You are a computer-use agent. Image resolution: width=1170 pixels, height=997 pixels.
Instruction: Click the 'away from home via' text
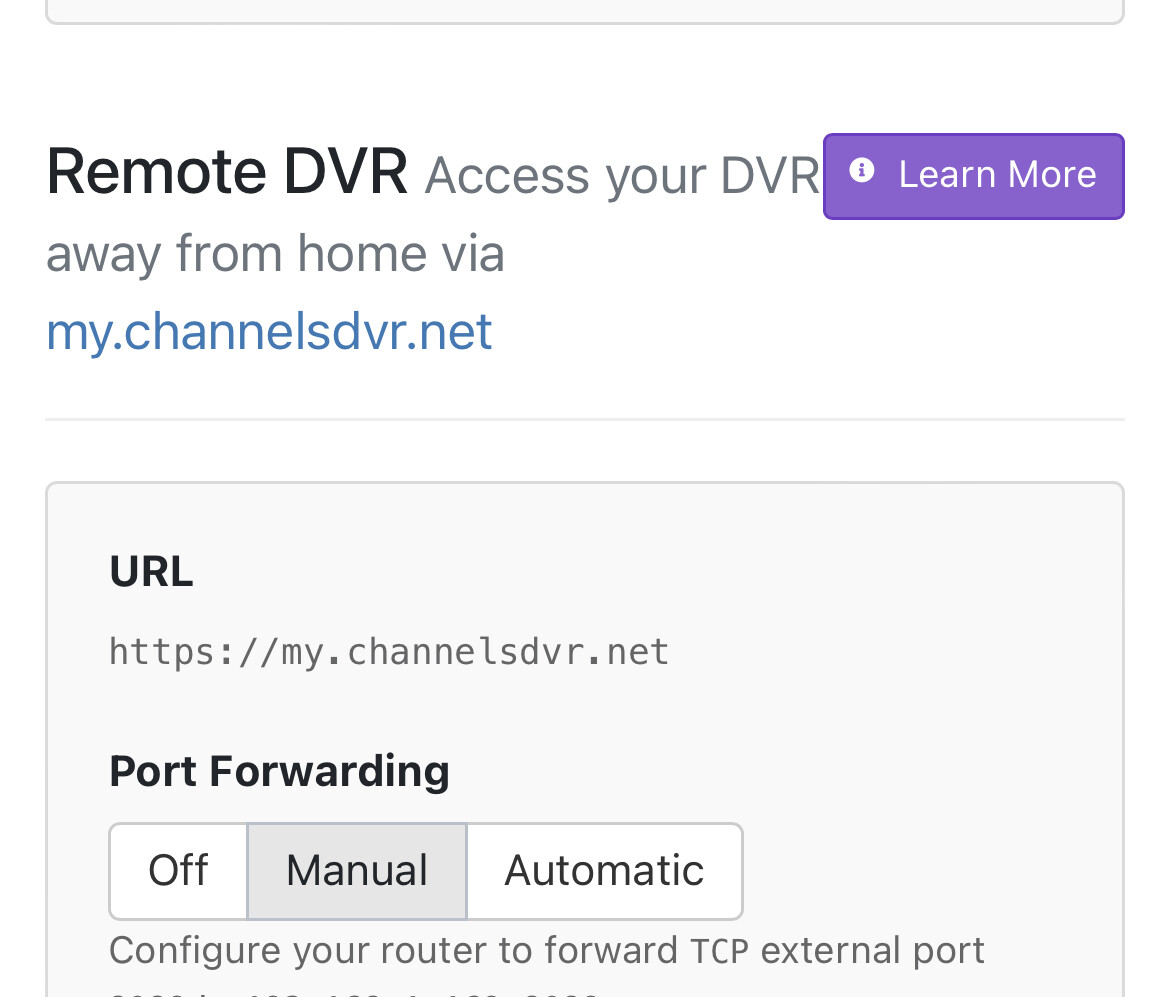click(275, 253)
